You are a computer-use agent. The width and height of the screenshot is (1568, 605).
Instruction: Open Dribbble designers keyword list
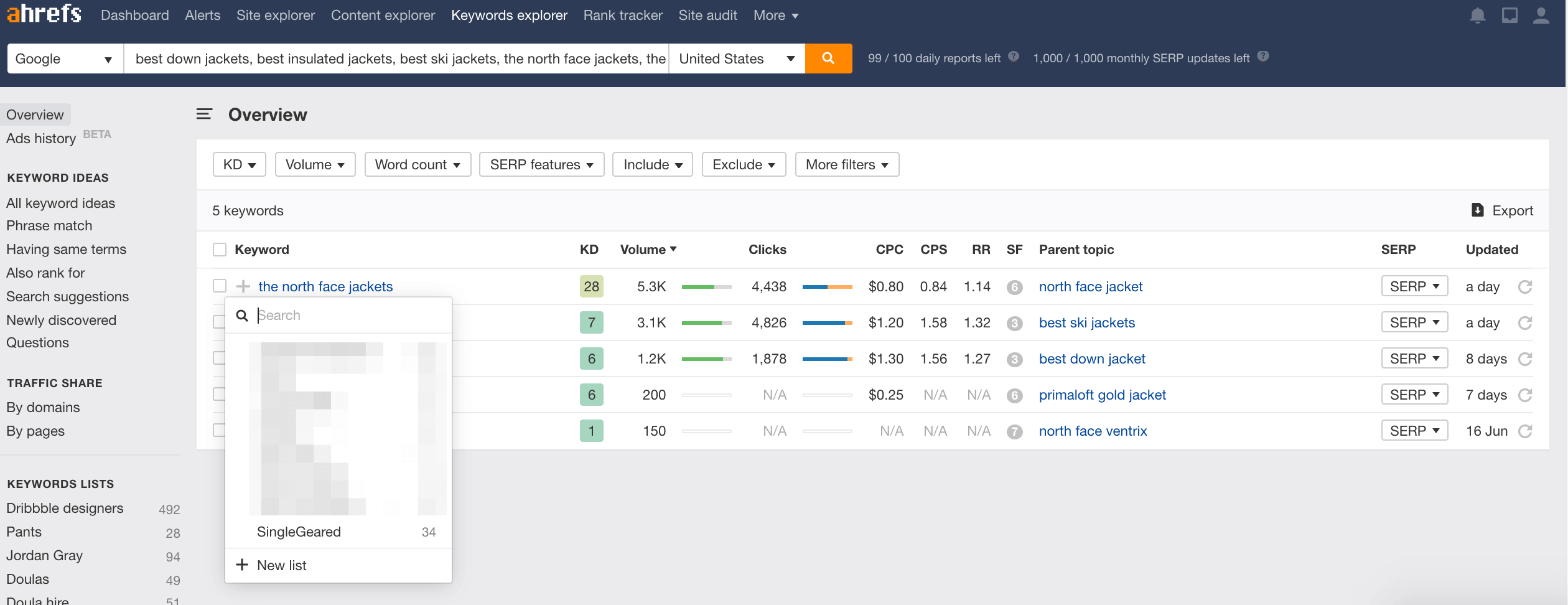click(65, 508)
